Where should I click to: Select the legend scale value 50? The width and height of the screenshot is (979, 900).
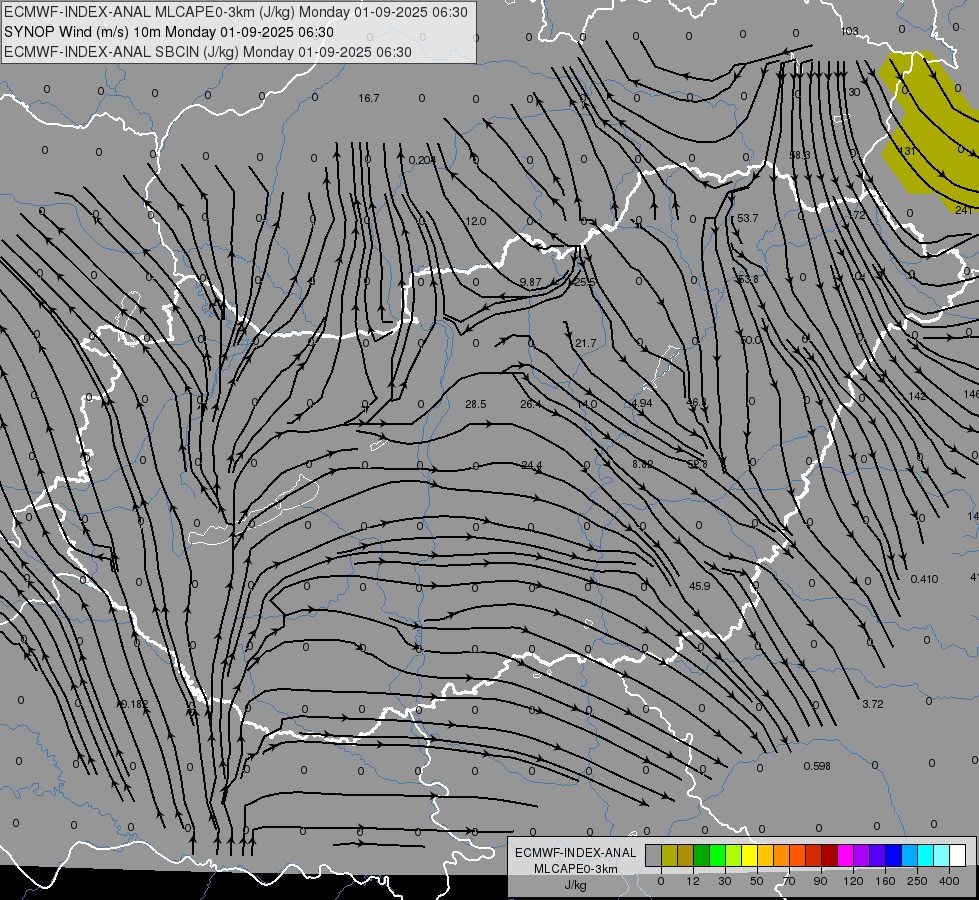coord(757,881)
